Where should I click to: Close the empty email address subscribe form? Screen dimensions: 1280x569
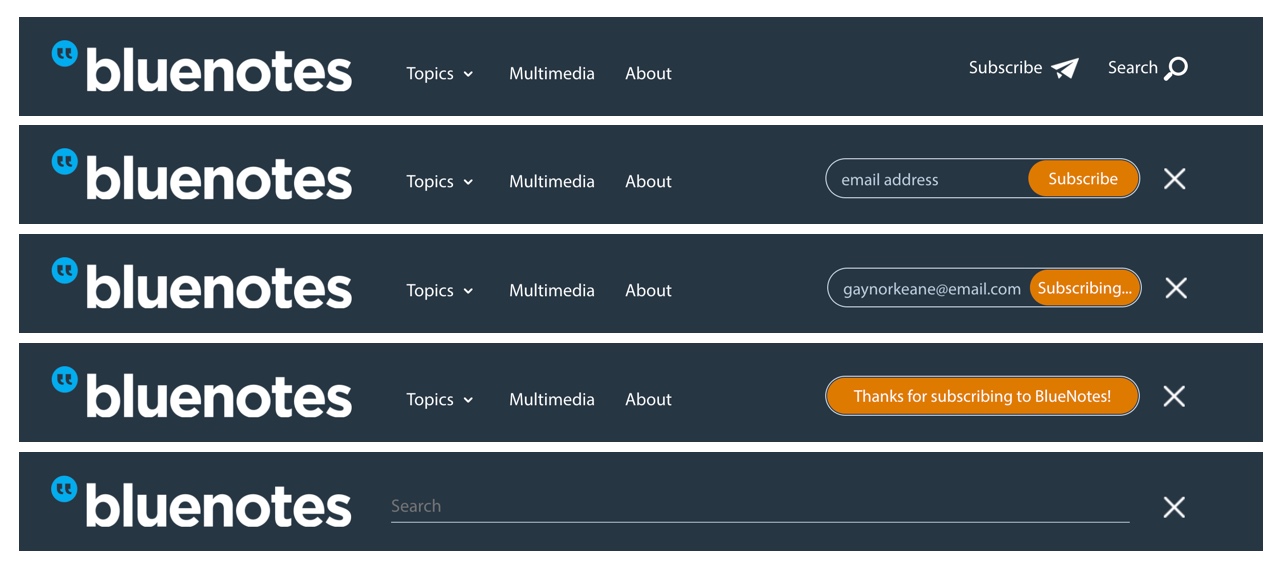click(1175, 179)
